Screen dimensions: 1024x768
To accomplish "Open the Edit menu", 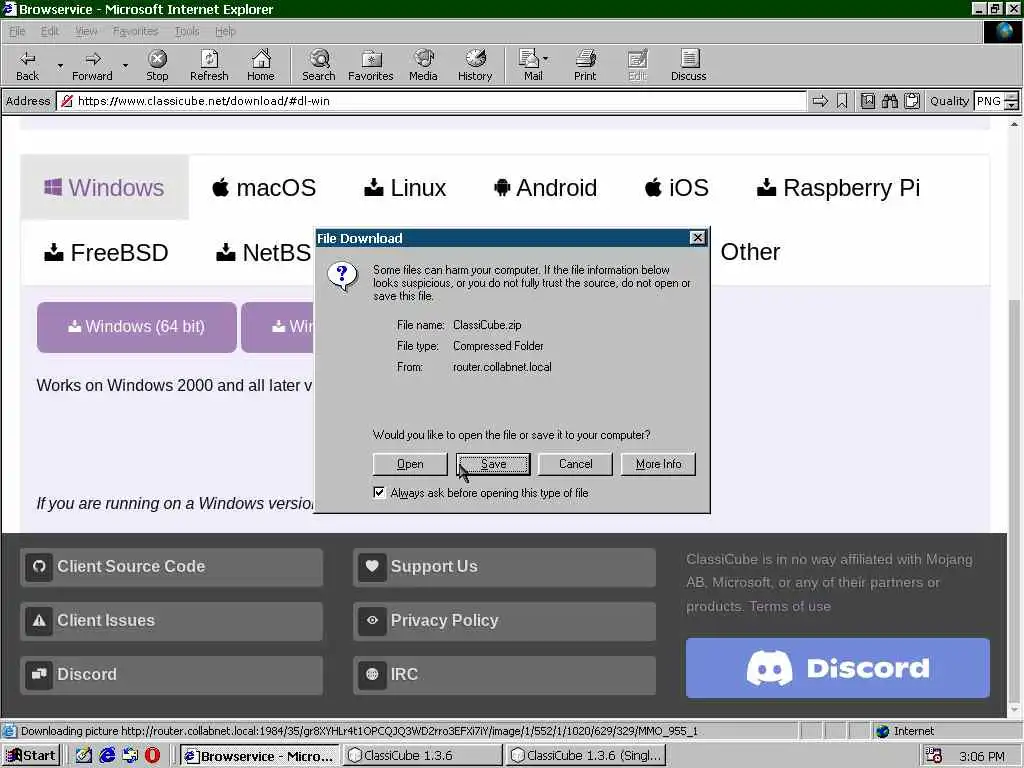I will 50,31.
